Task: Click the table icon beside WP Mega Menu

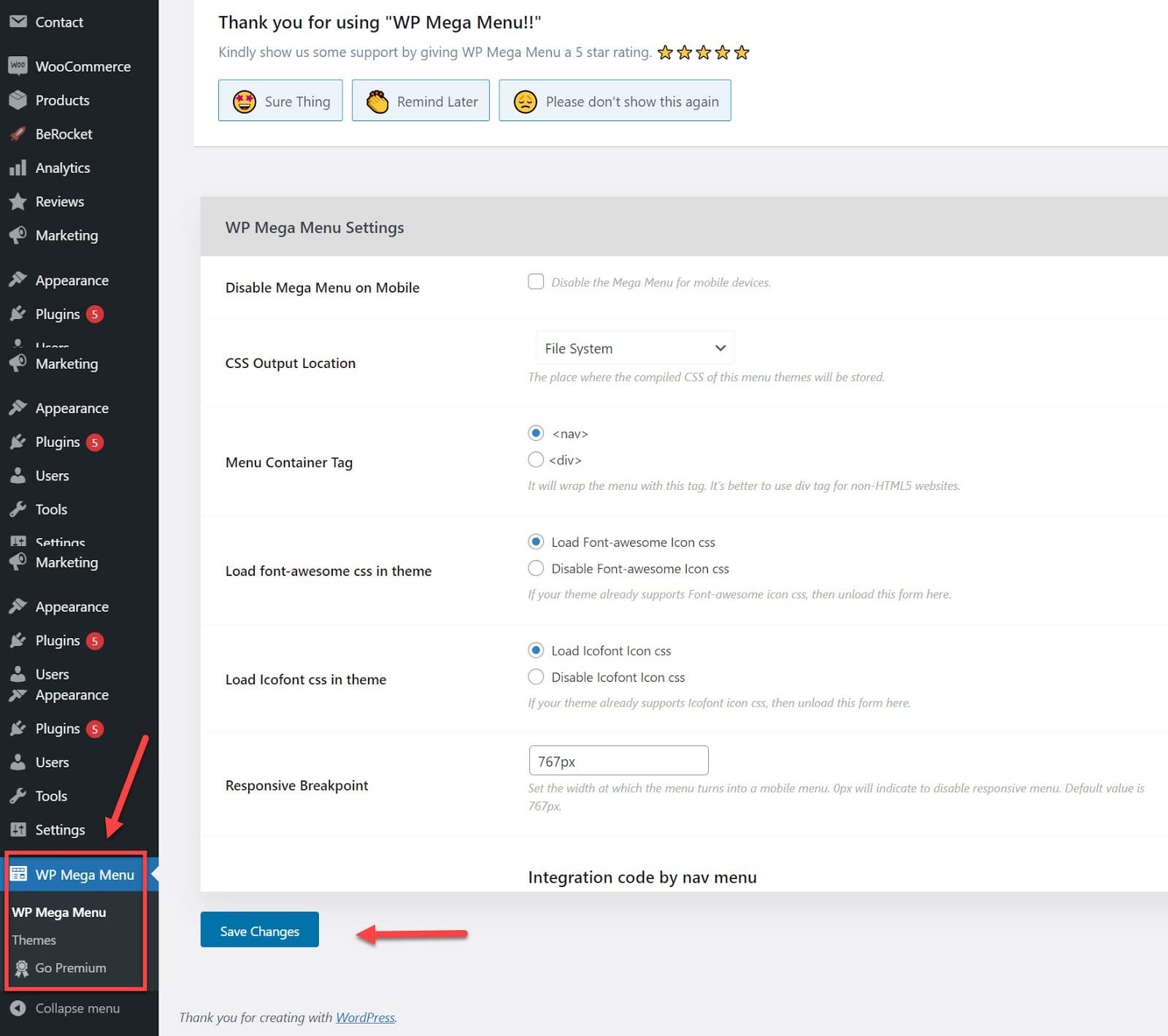Action: [18, 874]
